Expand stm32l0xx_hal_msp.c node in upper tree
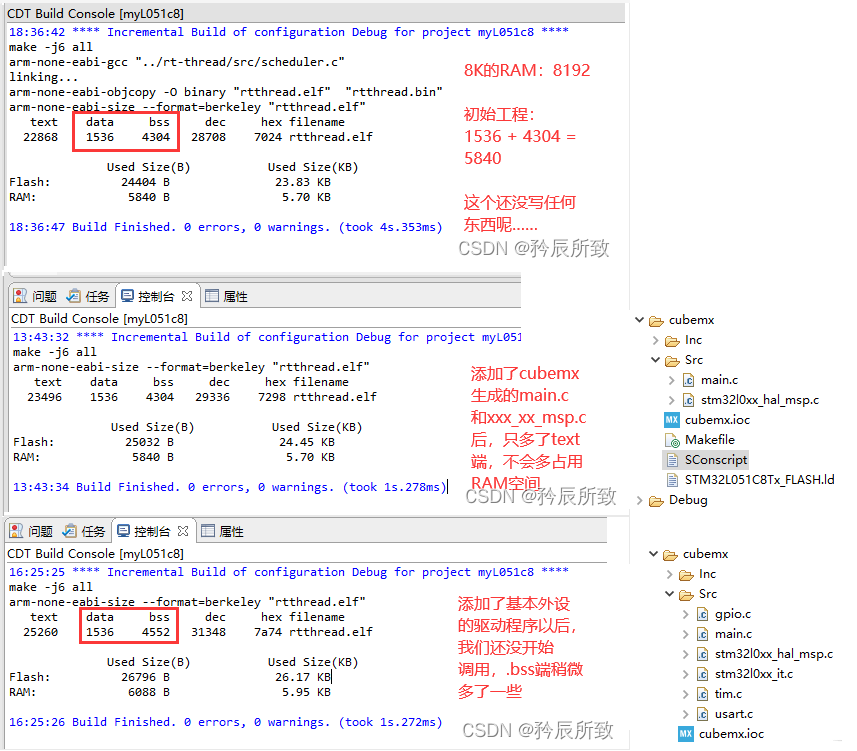 click(672, 400)
